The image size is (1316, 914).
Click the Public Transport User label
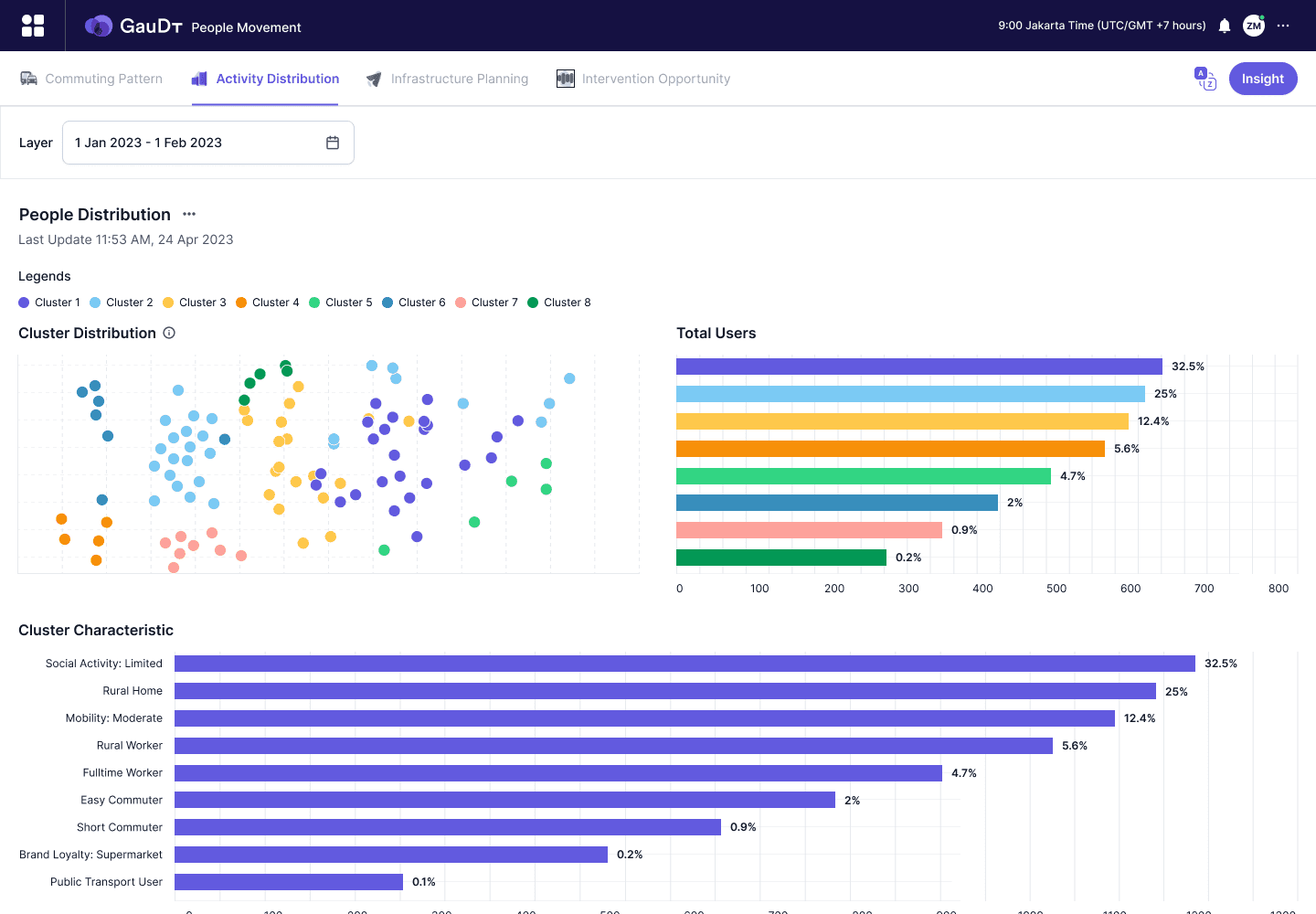[x=106, y=882]
